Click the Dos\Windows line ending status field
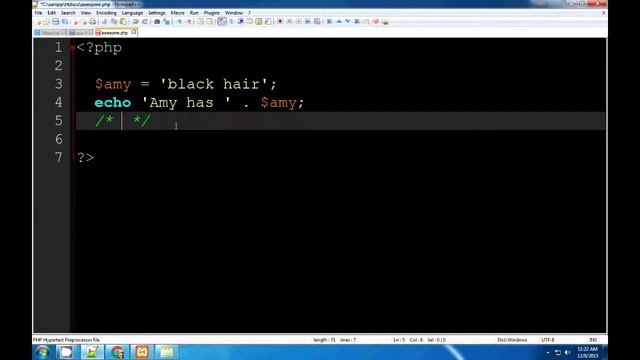The image size is (640, 360). click(x=512, y=340)
